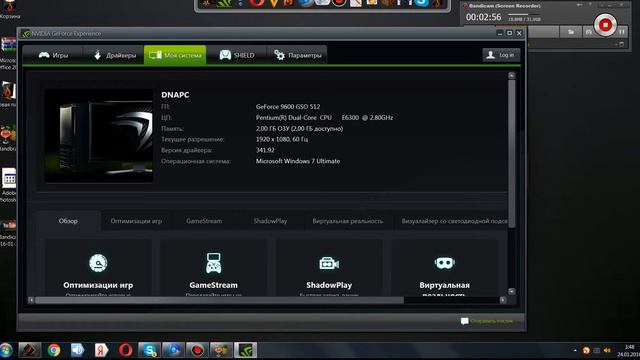Click the GeForce 9600 GSO 512 value

[288, 107]
